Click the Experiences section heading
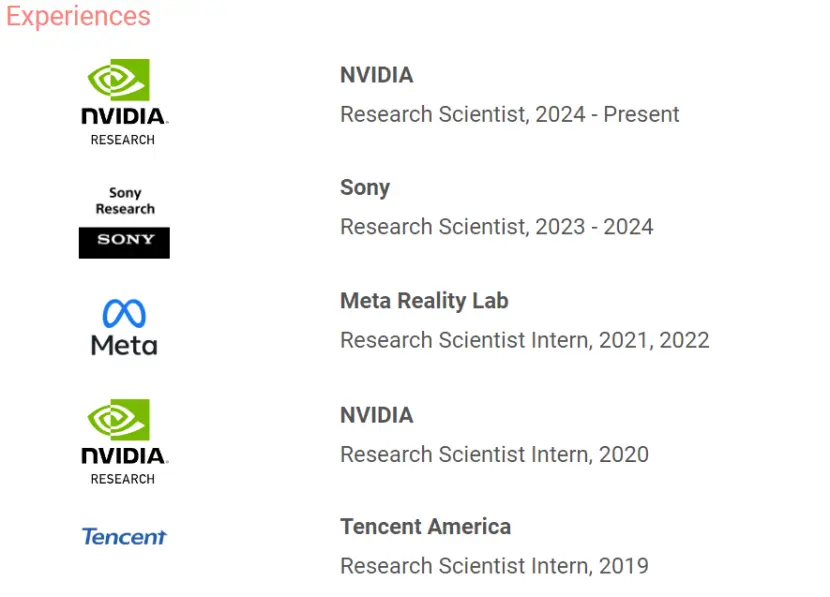Viewport: 830px width, 597px height. pyautogui.click(x=78, y=17)
